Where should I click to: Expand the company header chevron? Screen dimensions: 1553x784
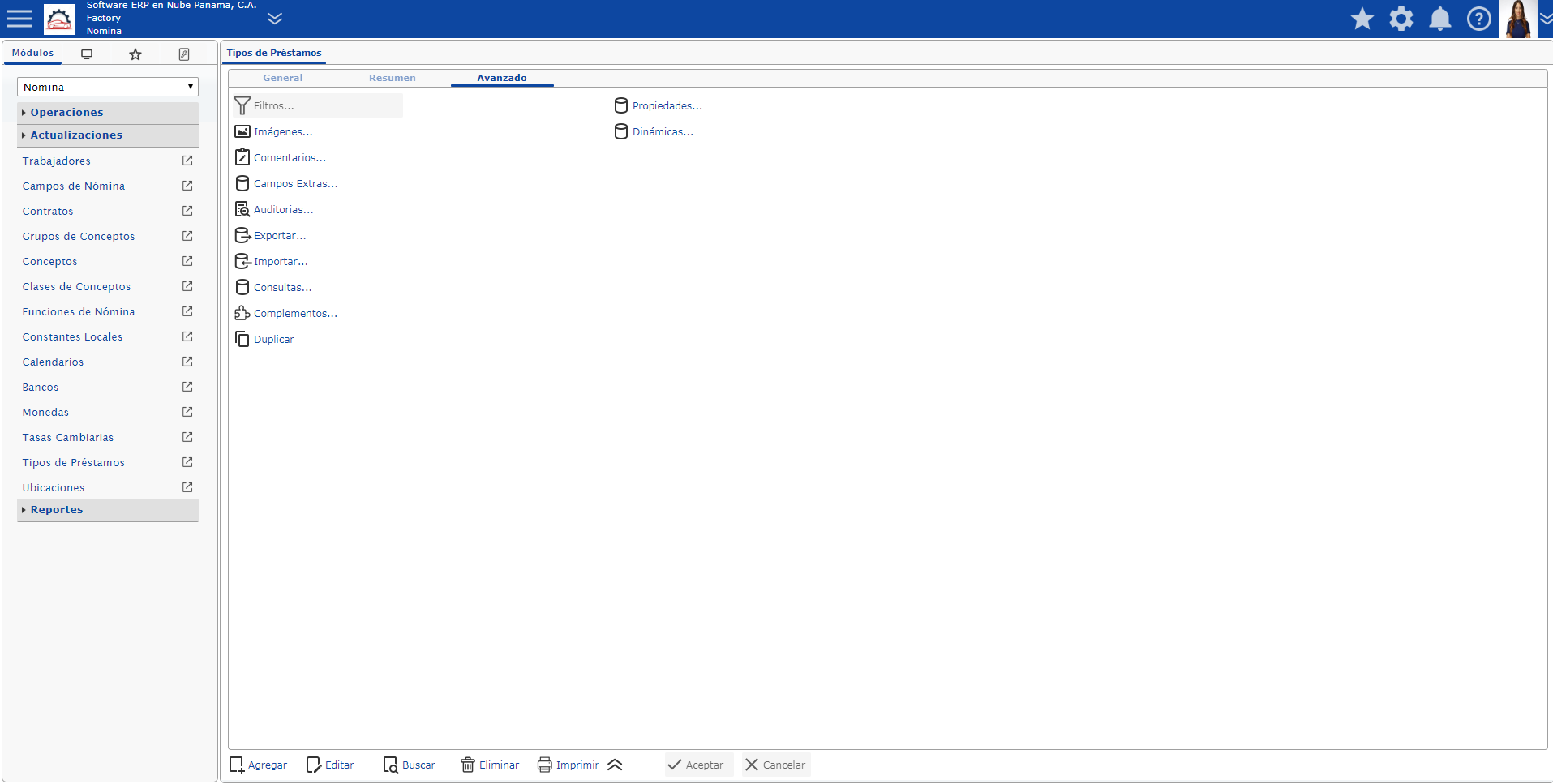coord(275,19)
